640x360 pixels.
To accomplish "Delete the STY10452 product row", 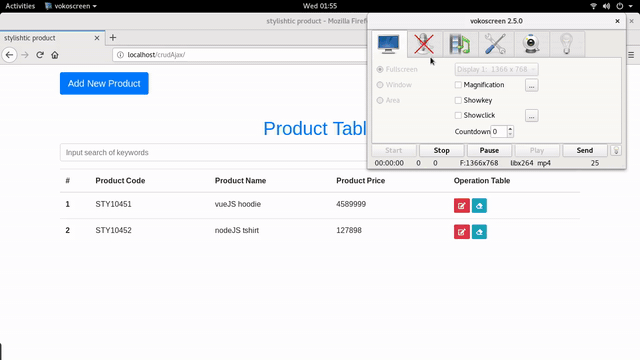I will tap(479, 232).
